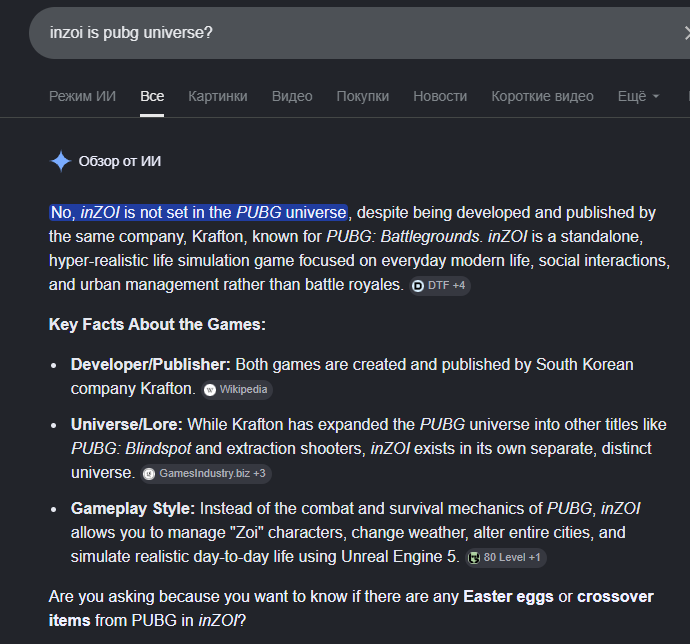Screen dimensions: 690x644
Task: Open the Покупки tab
Action: coord(363,96)
